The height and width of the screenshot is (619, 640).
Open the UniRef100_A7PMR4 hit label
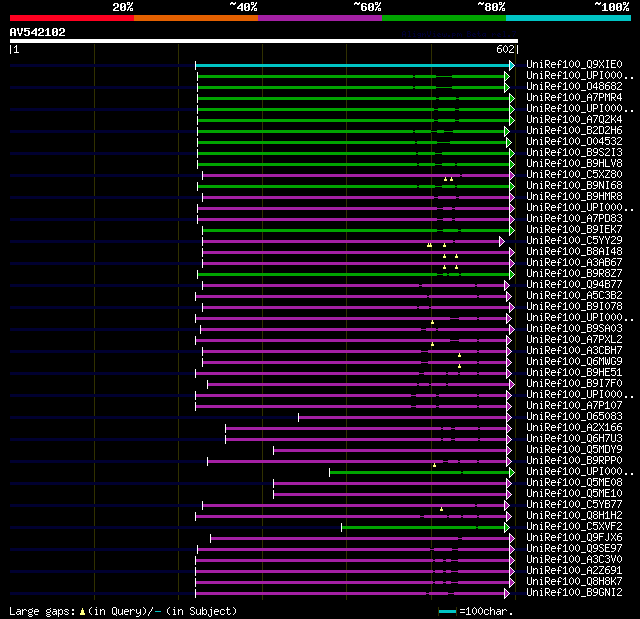click(574, 98)
